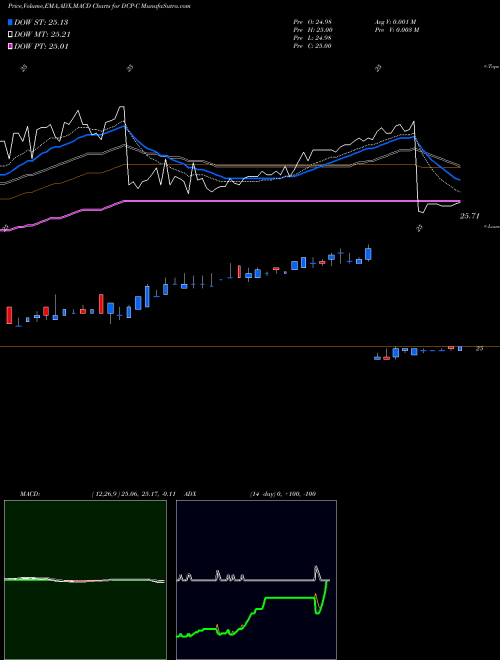Click the Avg V: 0.001 M value
This screenshot has height=660, width=500.
pyautogui.click(x=395, y=22)
